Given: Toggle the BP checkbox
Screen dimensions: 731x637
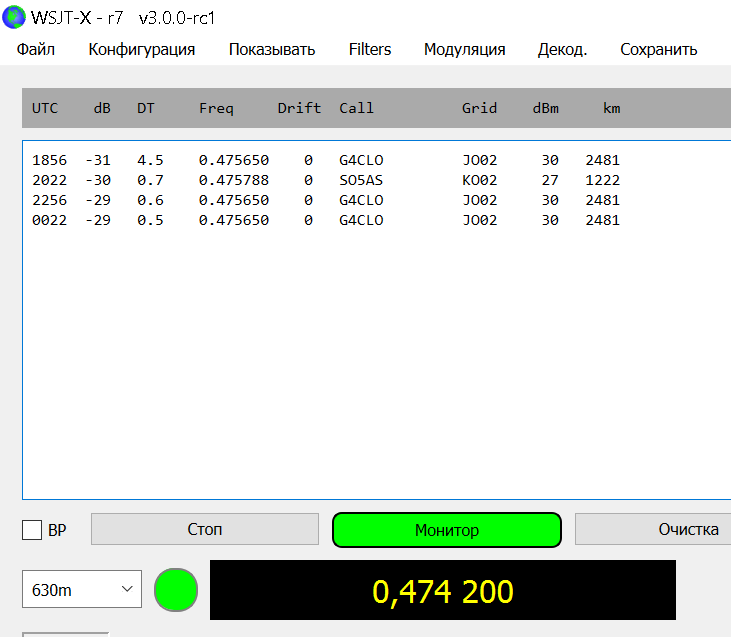Looking at the screenshot, I should pyautogui.click(x=32, y=530).
